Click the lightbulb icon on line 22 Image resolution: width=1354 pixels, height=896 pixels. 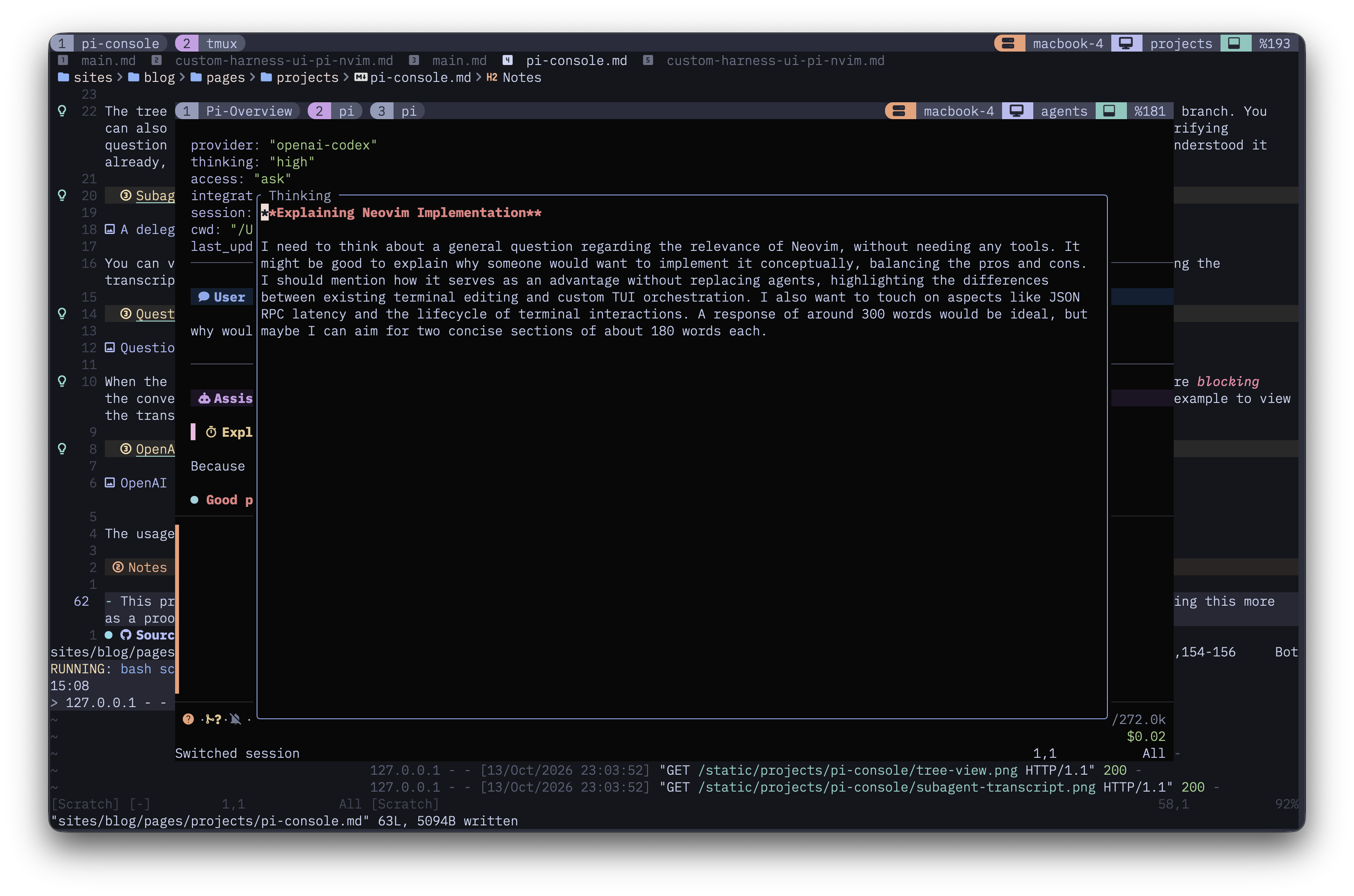tap(62, 110)
